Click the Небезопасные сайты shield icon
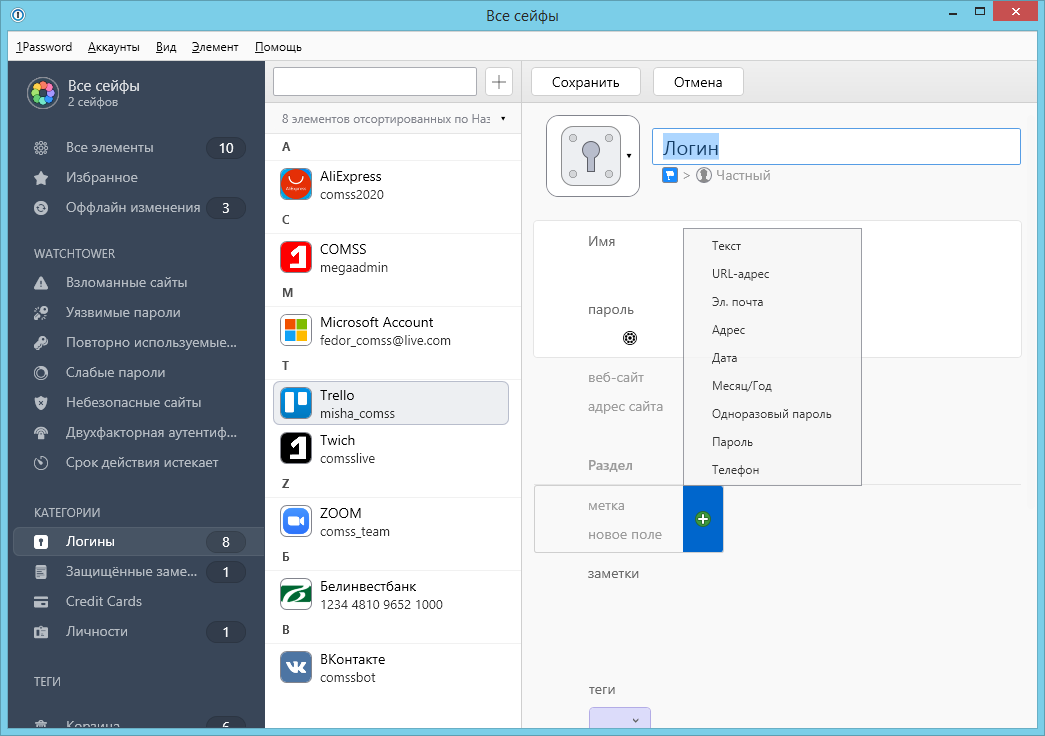Screen dimensions: 1045x736 pyautogui.click(x=41, y=403)
